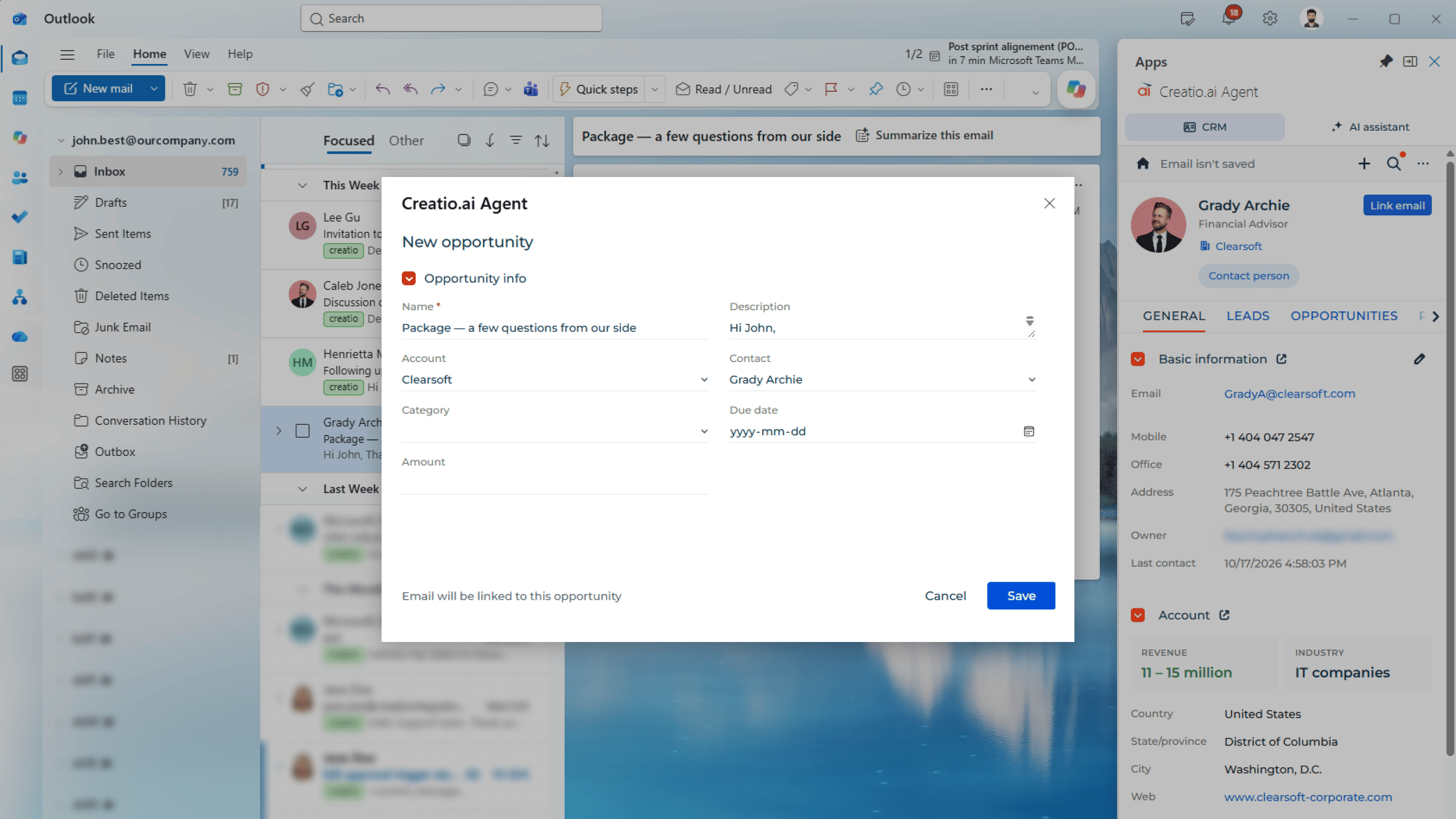Collapse the Account section toggle in the CRM panel
The height and width of the screenshot is (819, 1456).
pos(1138,615)
